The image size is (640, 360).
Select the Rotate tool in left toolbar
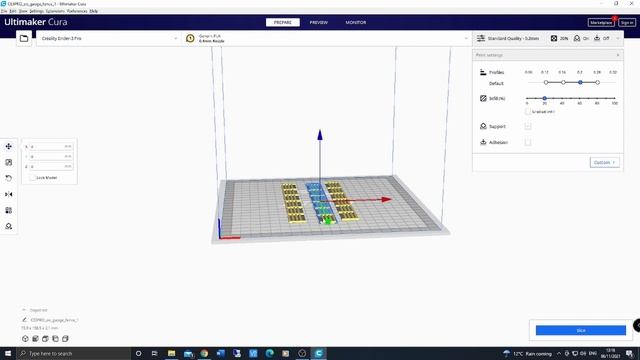(9, 178)
